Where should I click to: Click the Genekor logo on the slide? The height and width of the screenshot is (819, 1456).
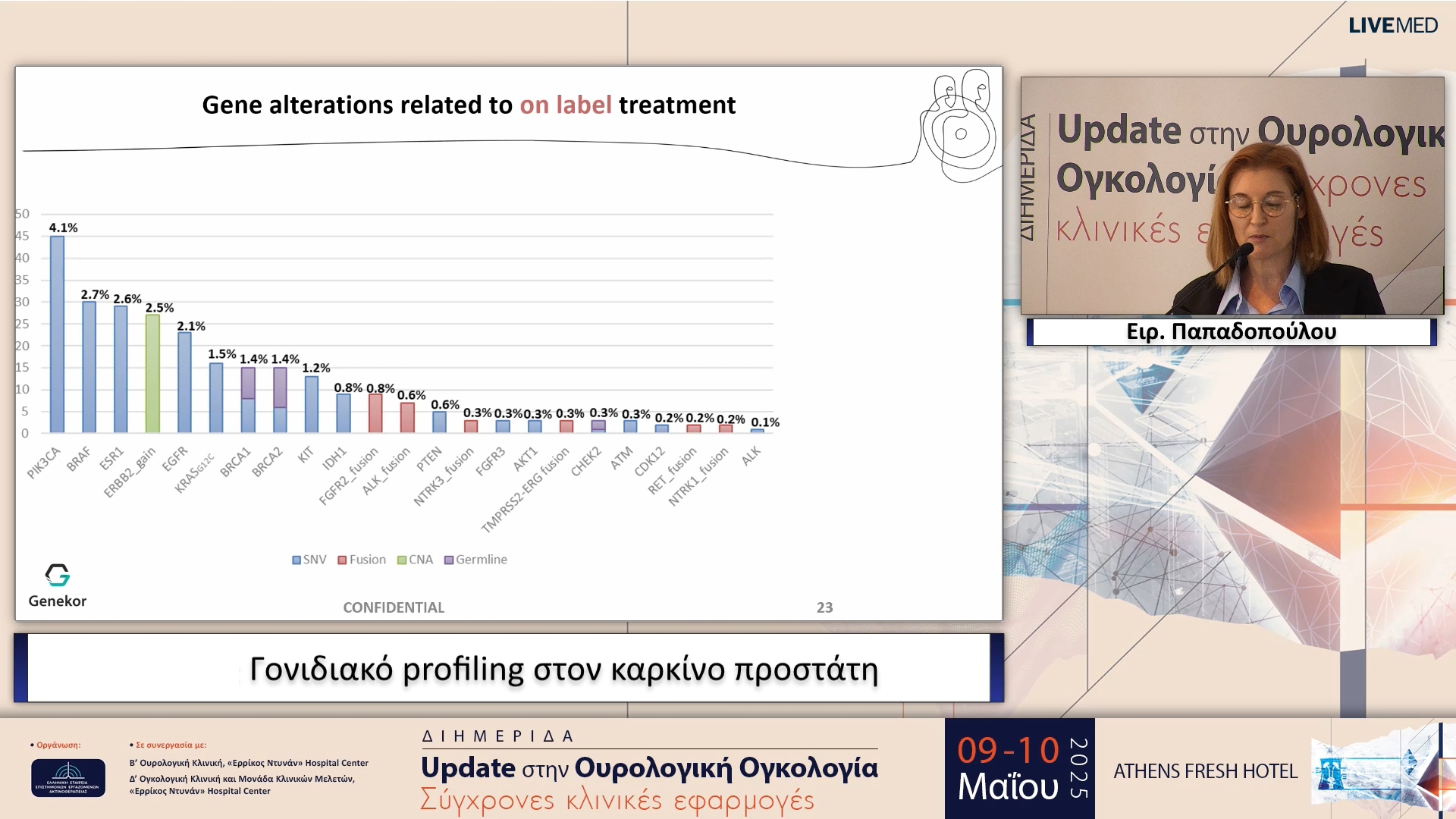[57, 584]
